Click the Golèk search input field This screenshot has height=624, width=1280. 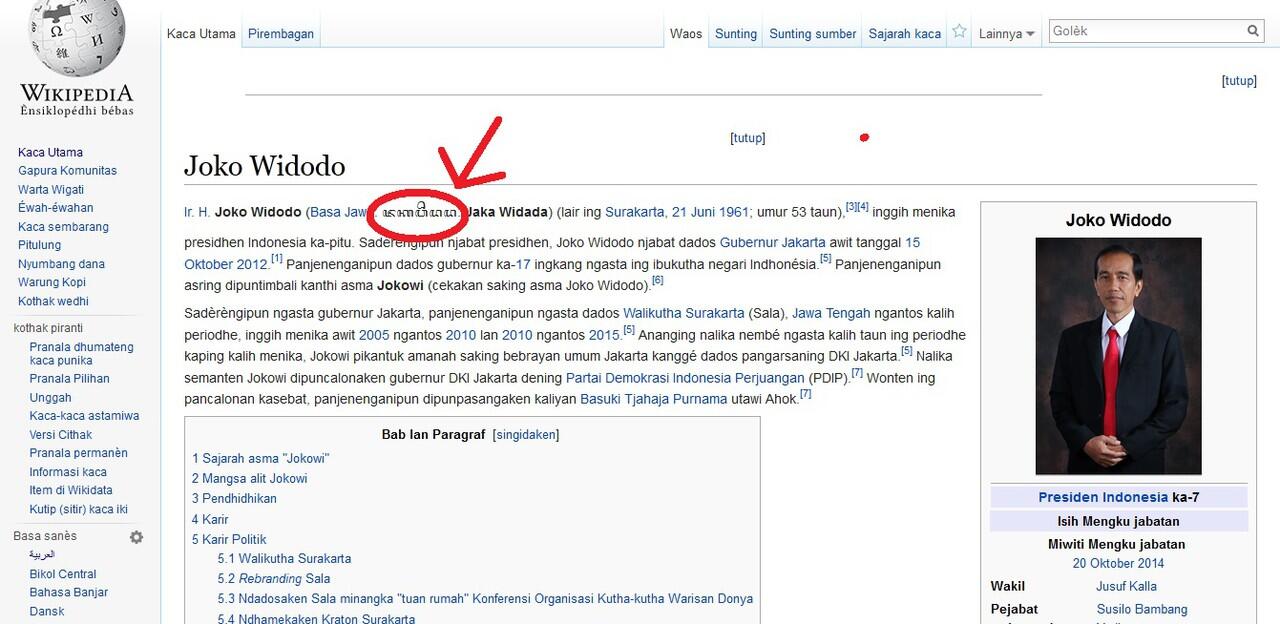coord(1145,32)
